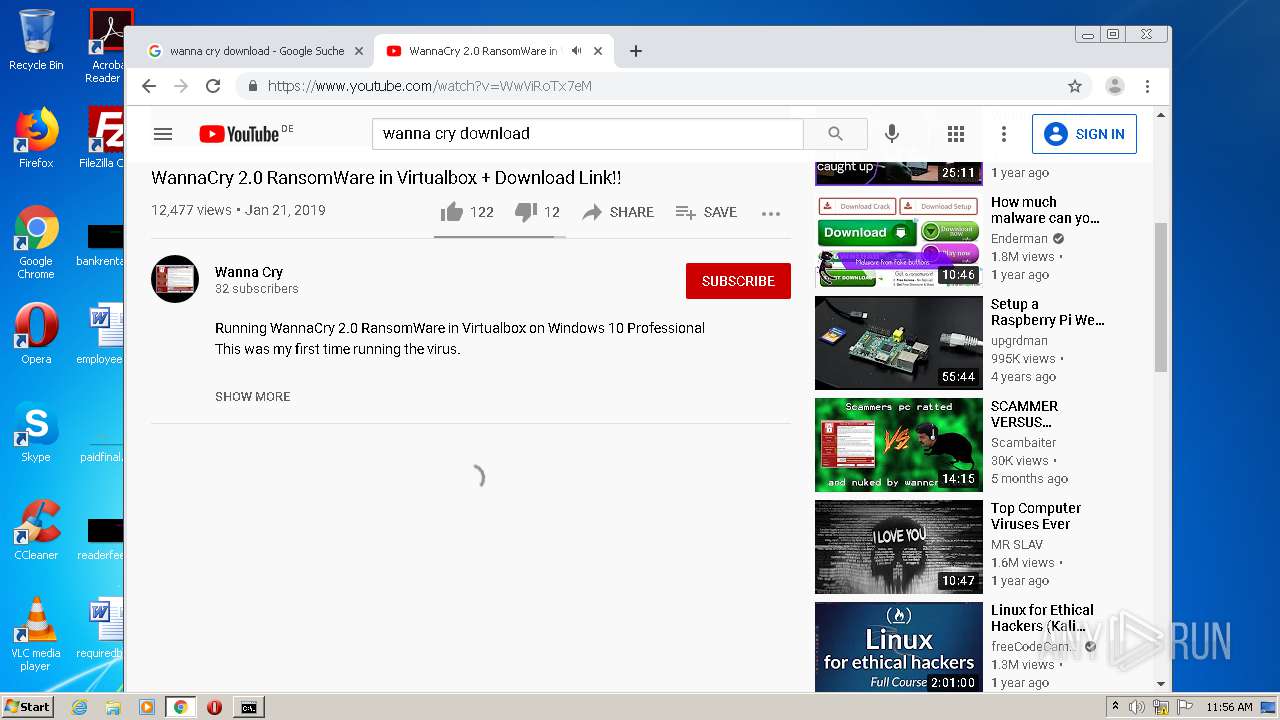
Task: Mute the tab via speaker icon
Action: pos(576,51)
